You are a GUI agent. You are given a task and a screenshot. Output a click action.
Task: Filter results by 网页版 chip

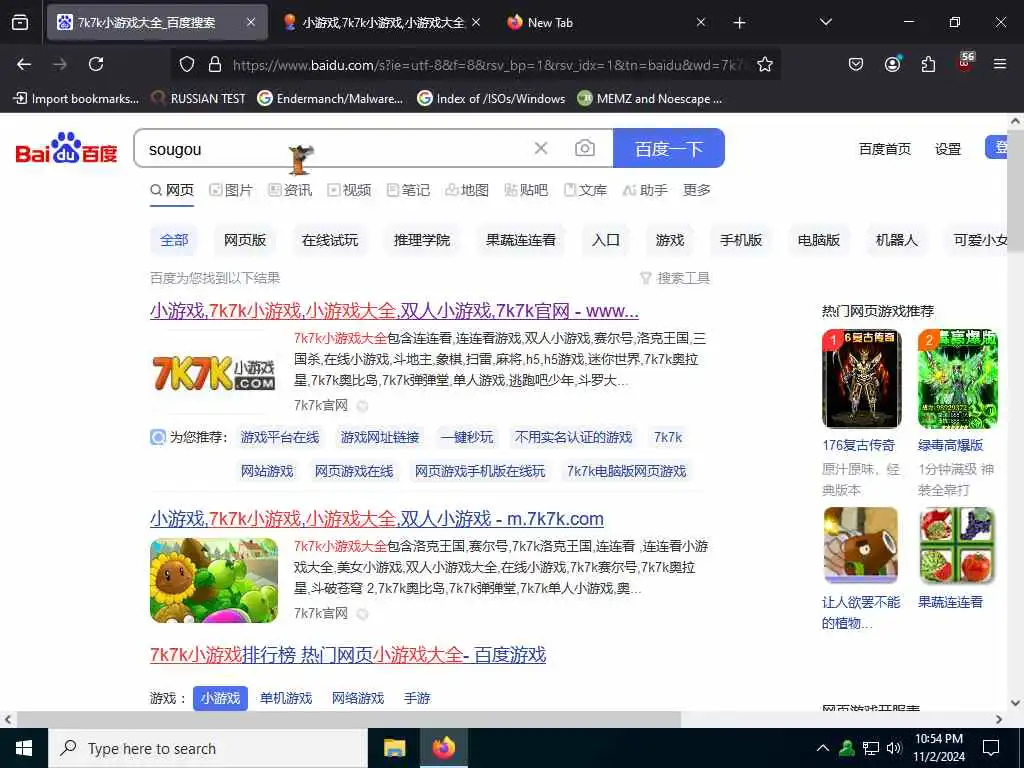[x=245, y=240]
